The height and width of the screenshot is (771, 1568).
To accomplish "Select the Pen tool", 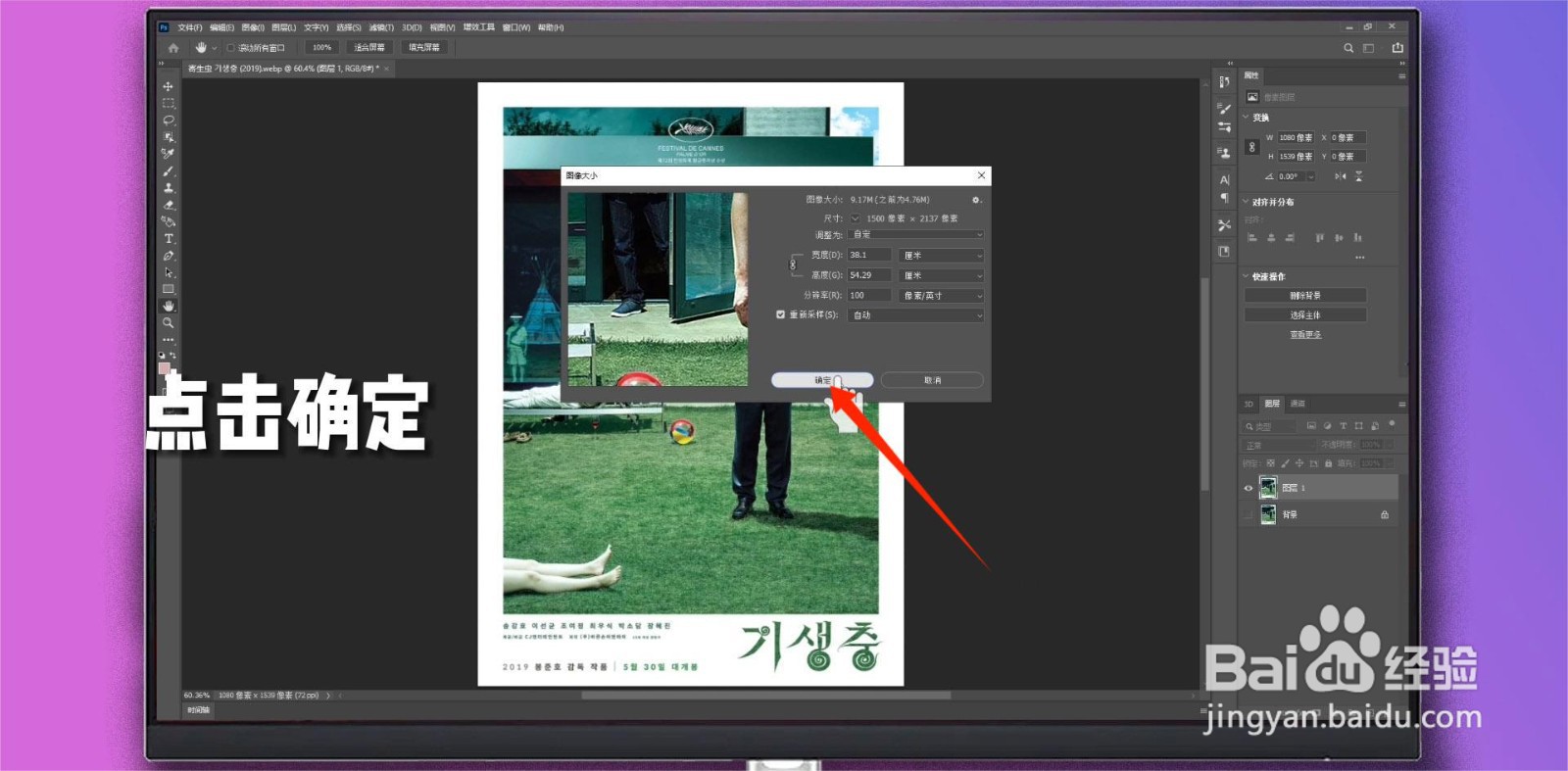I will coord(168,256).
